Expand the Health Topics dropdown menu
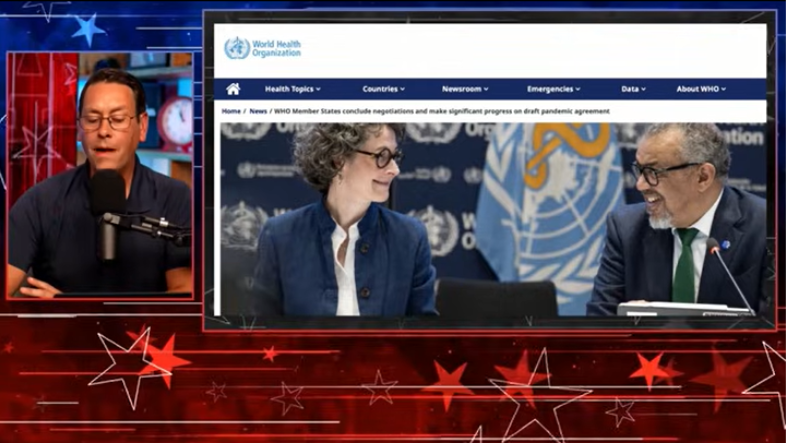The height and width of the screenshot is (443, 786). 292,89
